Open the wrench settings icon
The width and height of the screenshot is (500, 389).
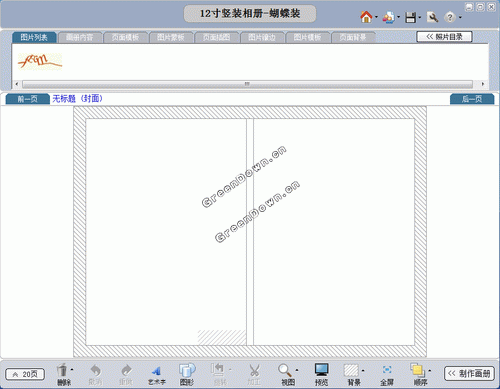click(x=432, y=17)
